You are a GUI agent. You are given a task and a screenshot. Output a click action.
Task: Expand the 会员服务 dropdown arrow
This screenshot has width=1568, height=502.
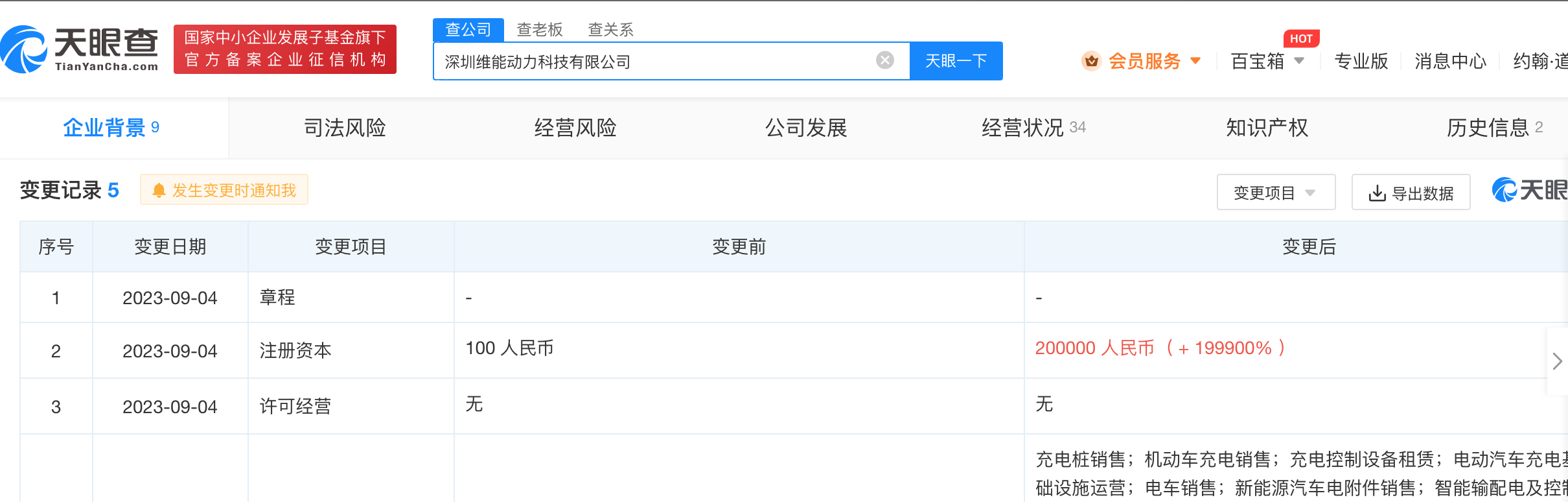1196,61
